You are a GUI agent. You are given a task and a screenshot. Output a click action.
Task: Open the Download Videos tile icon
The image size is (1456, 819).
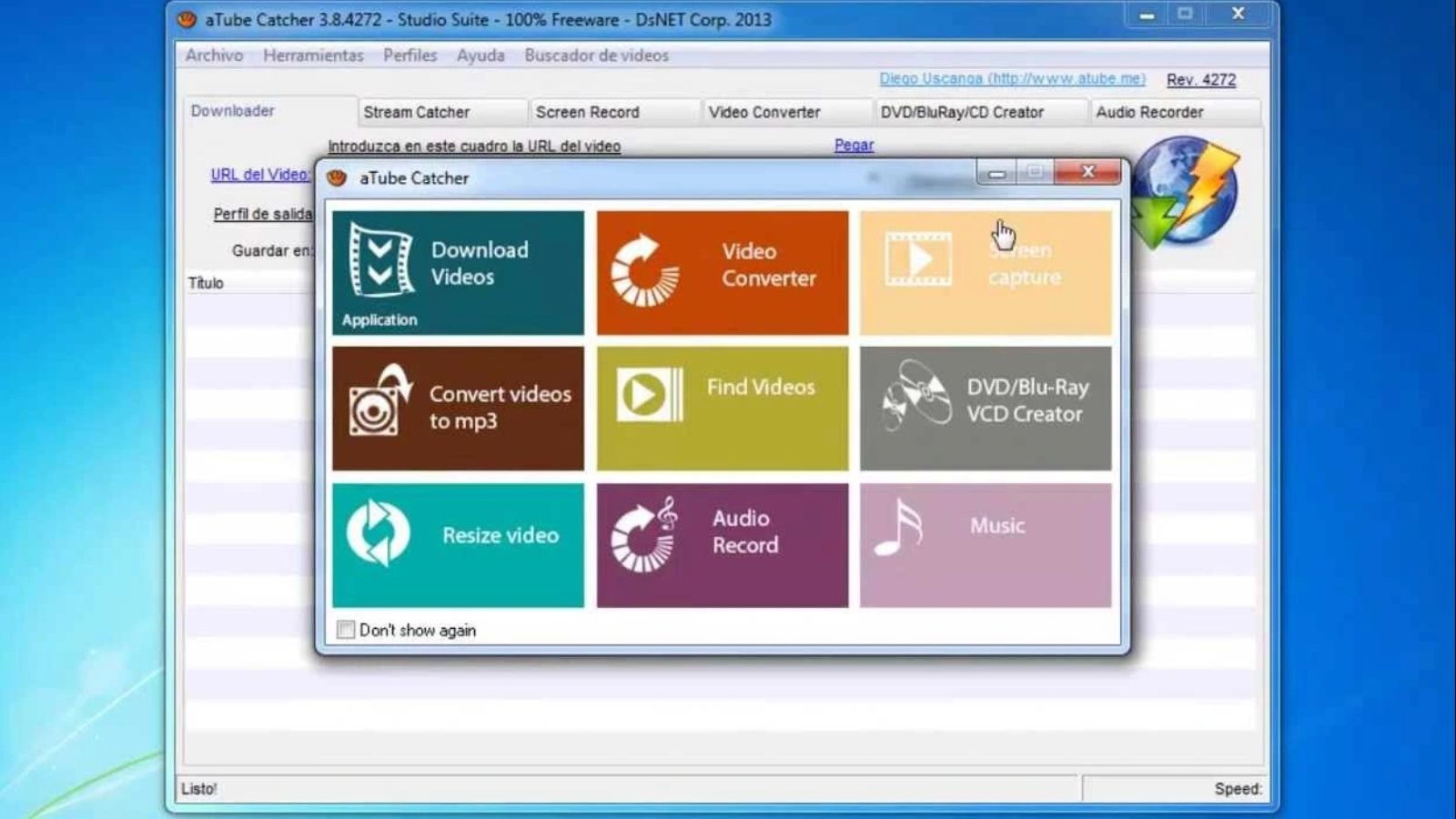point(381,259)
